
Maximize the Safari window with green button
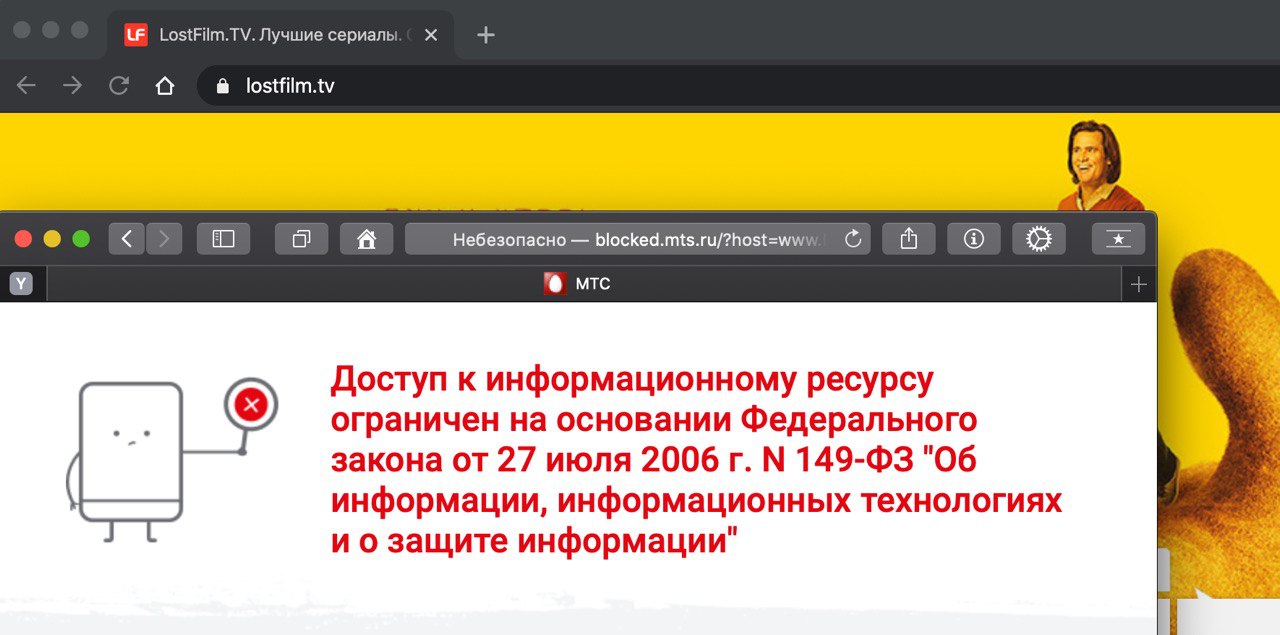coord(81,239)
